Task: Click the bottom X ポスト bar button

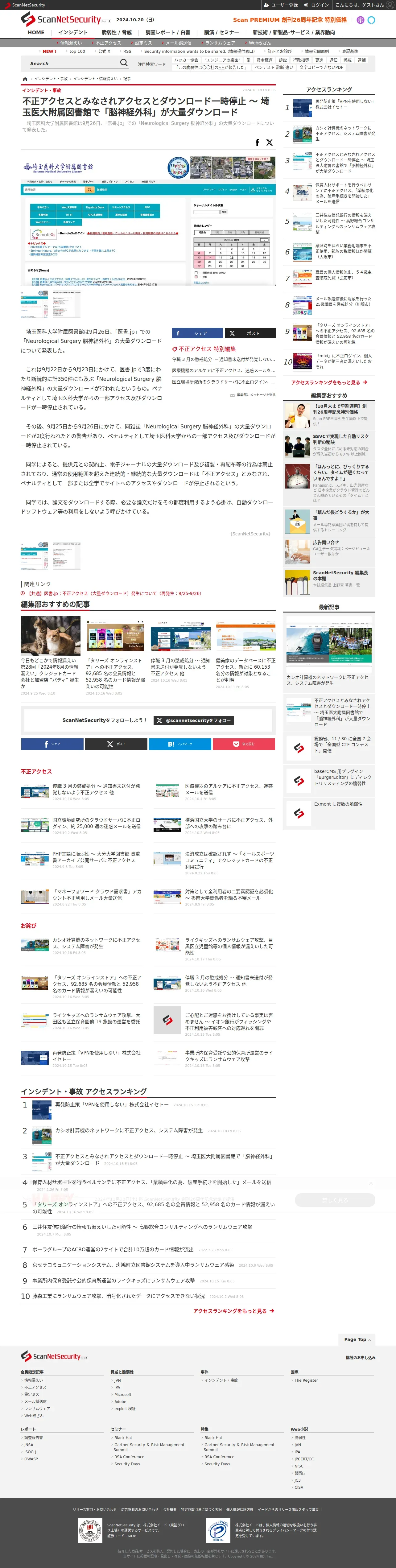Action: click(x=116, y=744)
